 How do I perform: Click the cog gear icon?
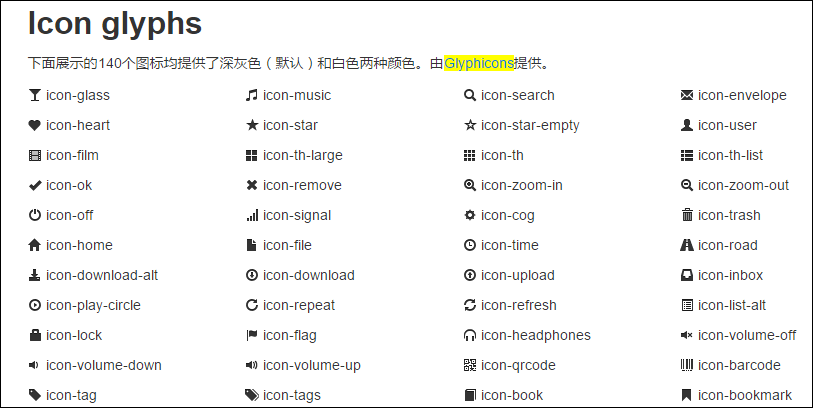[x=470, y=215]
